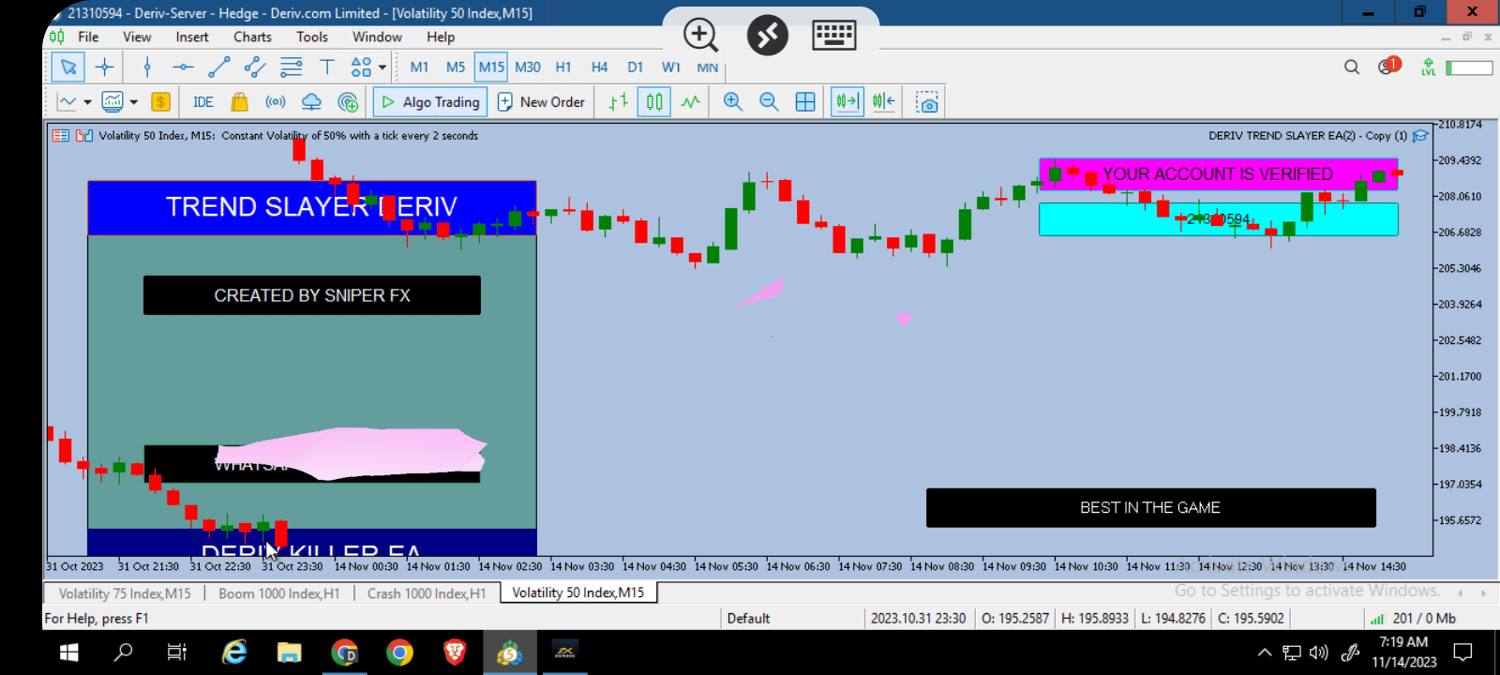Set timeframe to M1

[x=419, y=67]
